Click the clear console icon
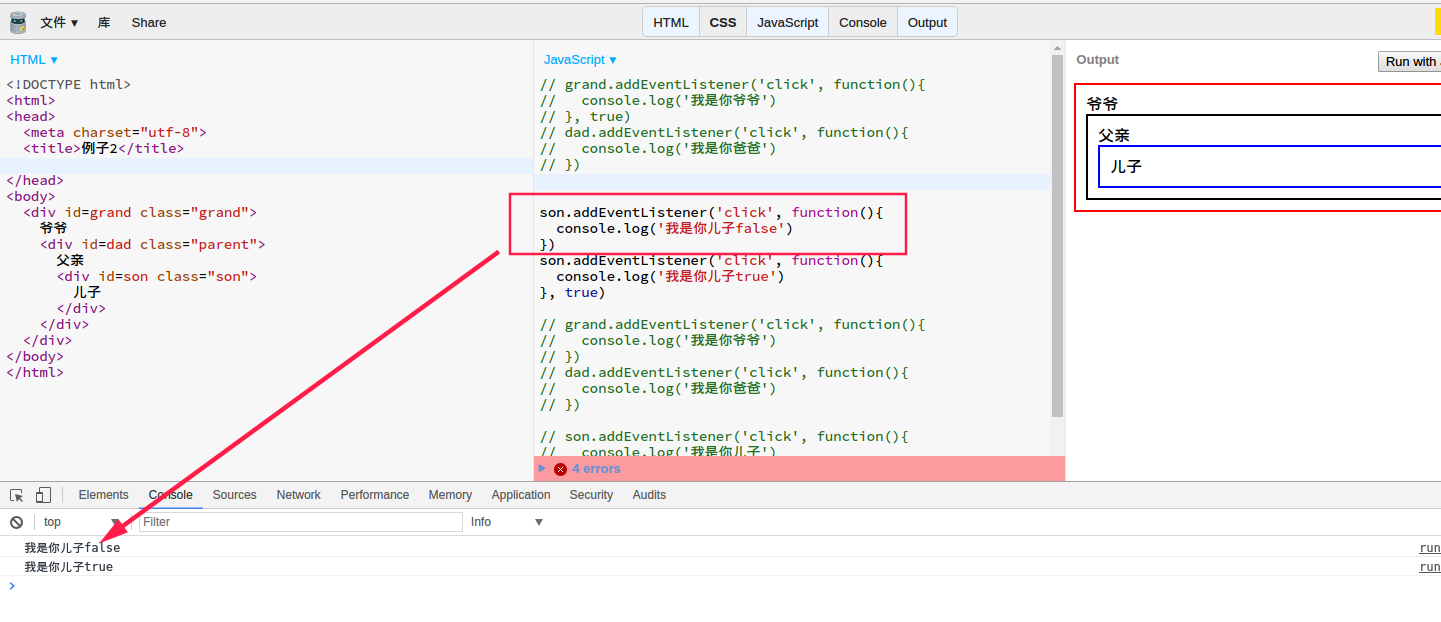 16,522
